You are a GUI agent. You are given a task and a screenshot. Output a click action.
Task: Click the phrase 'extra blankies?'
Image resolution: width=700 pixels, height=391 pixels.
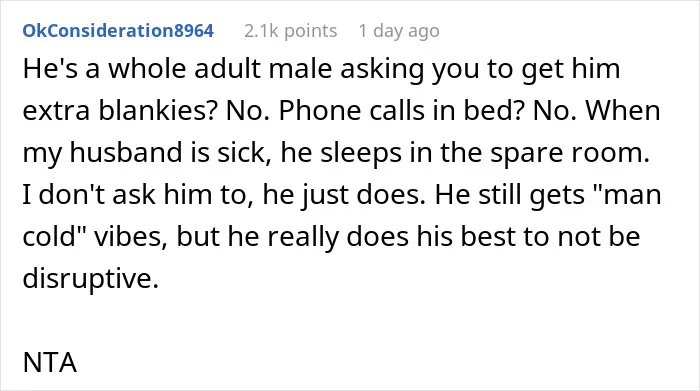point(120,110)
